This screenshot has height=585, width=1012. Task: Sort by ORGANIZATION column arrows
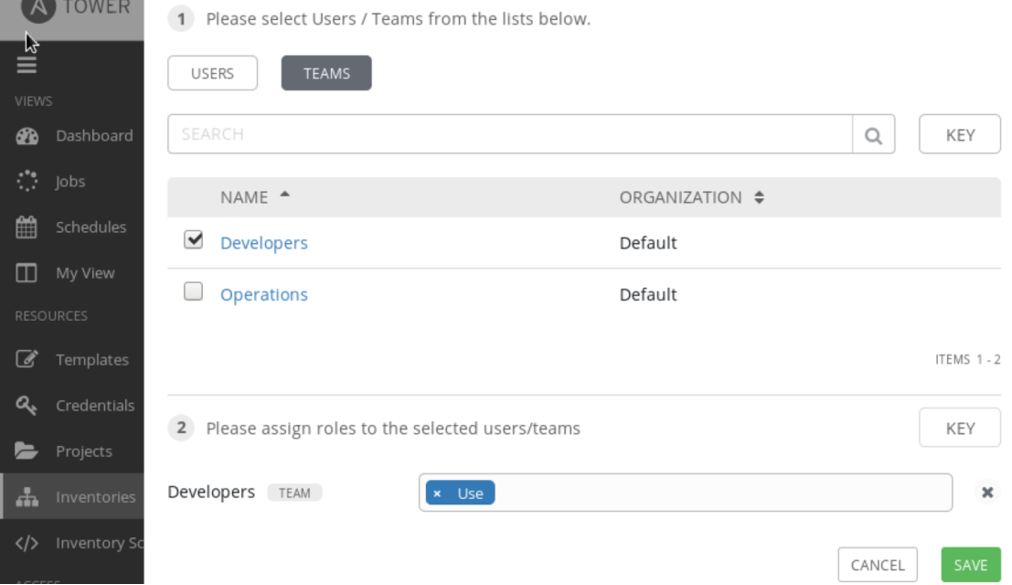[759, 198]
